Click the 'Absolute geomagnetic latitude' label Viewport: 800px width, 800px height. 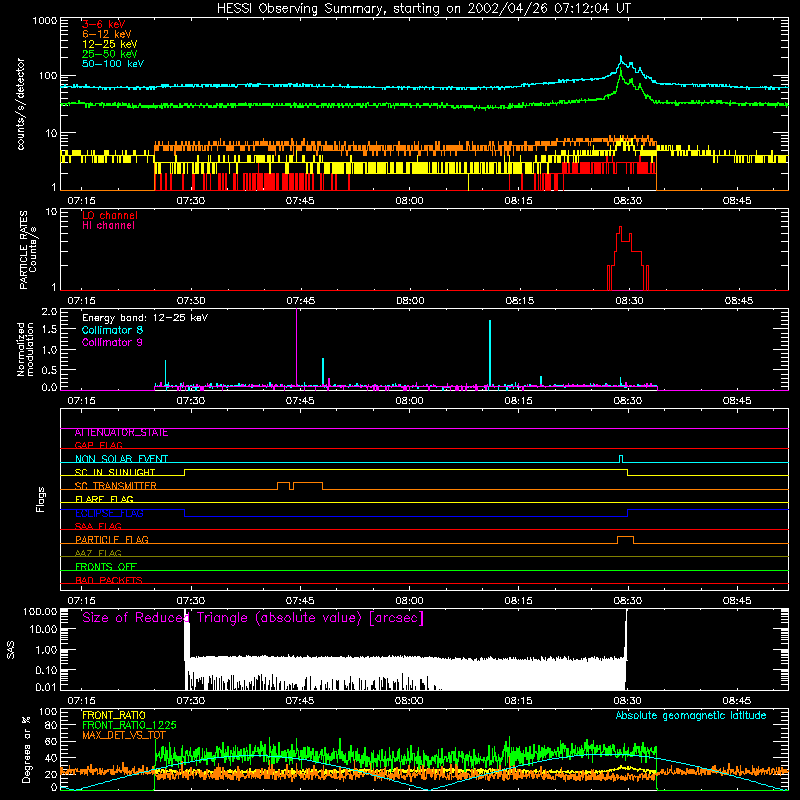(x=691, y=716)
